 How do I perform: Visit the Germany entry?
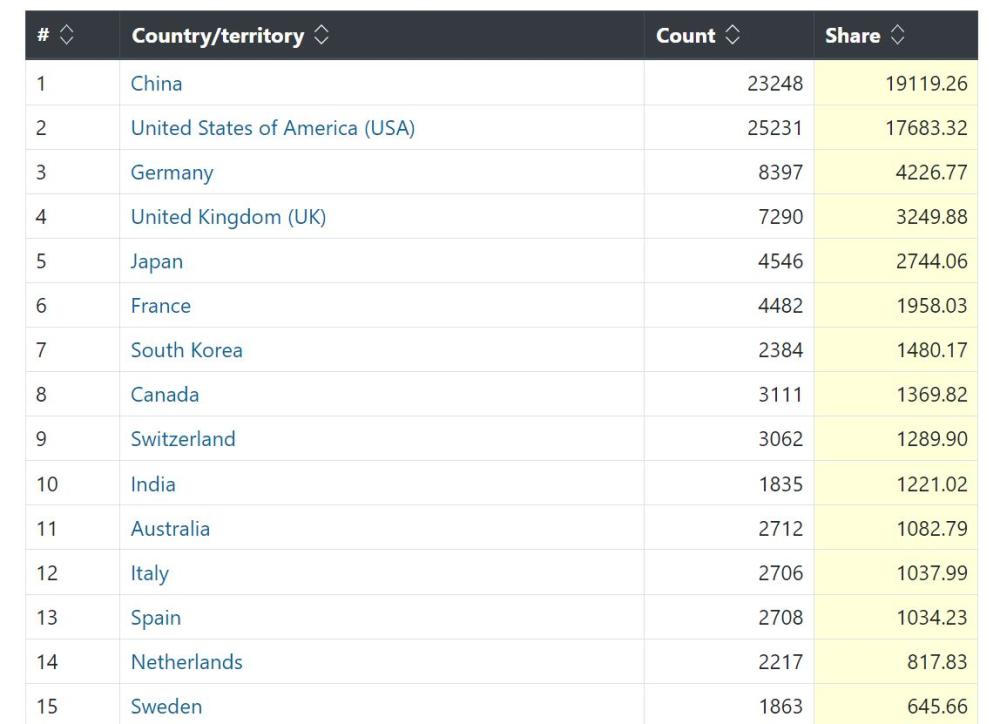pyautogui.click(x=172, y=172)
